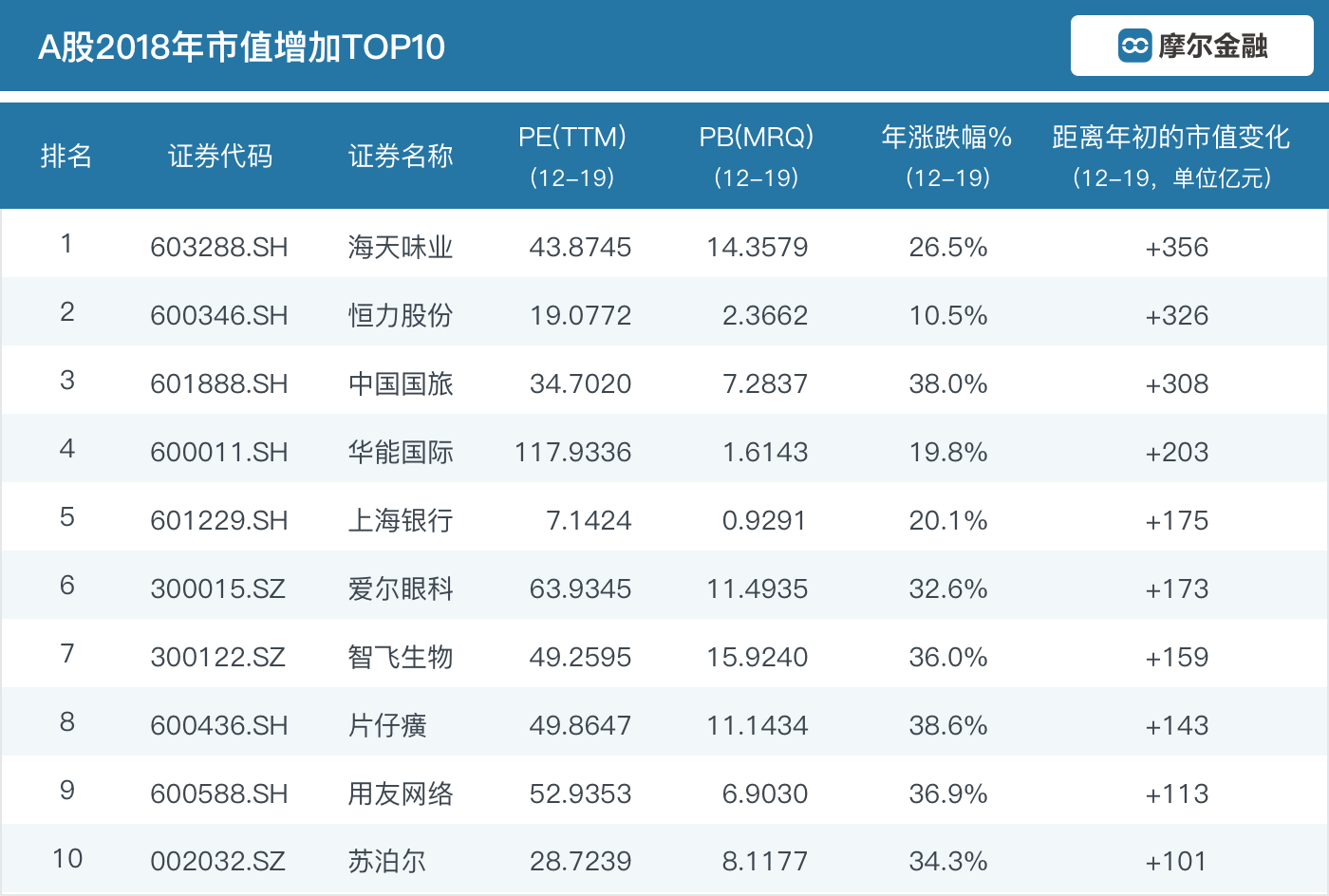Viewport: 1329px width, 896px height.
Task: Click stock code 300122.SZ
Action: [217, 657]
